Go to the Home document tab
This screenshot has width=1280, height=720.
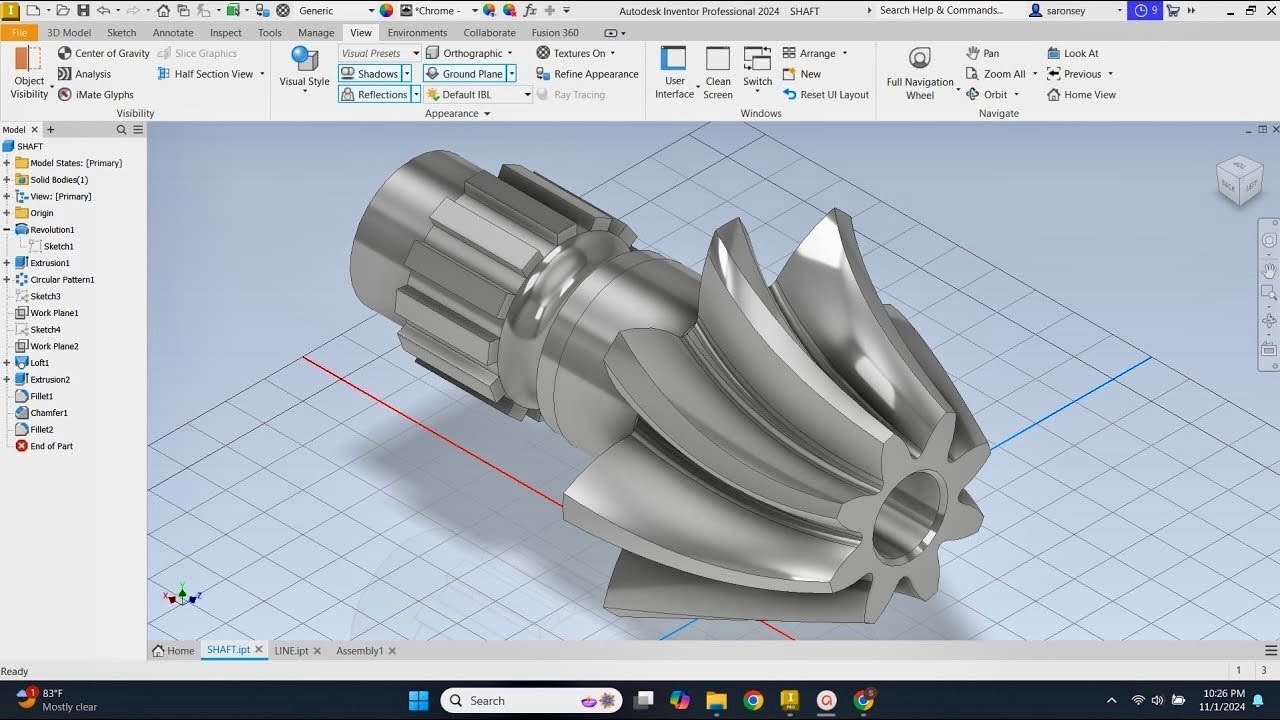coord(173,650)
